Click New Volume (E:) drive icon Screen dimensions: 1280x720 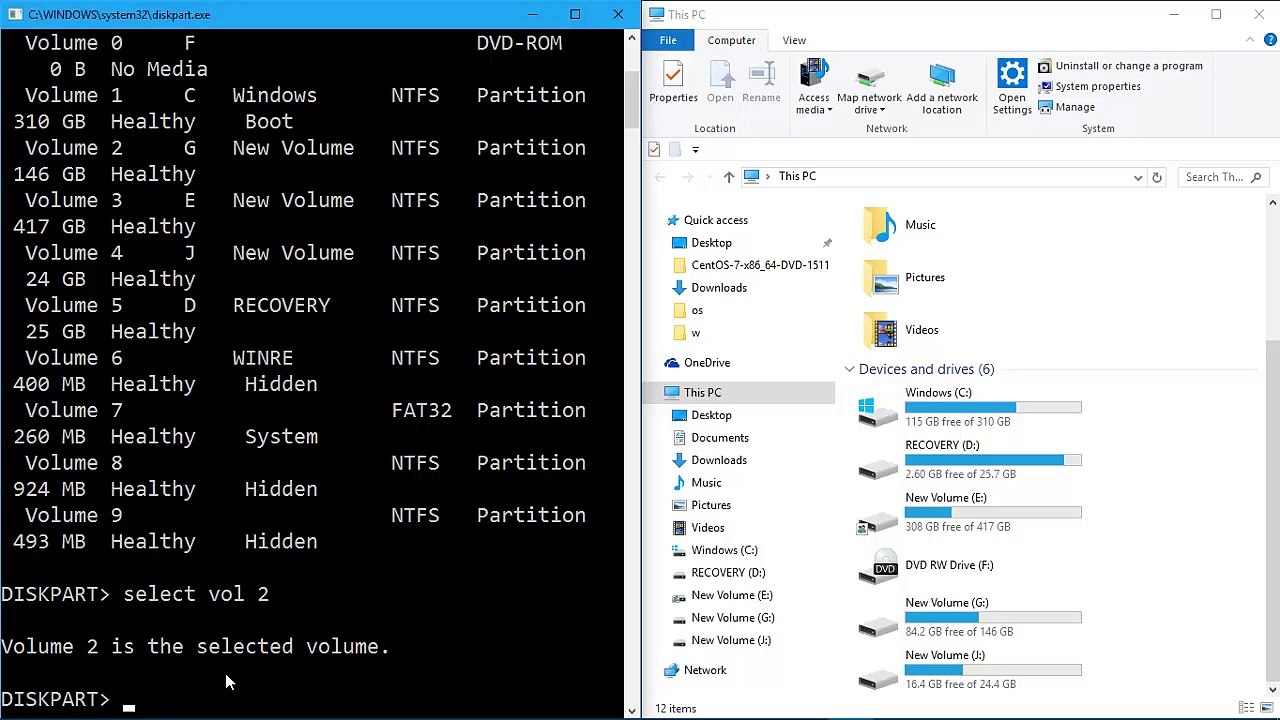tap(878, 520)
